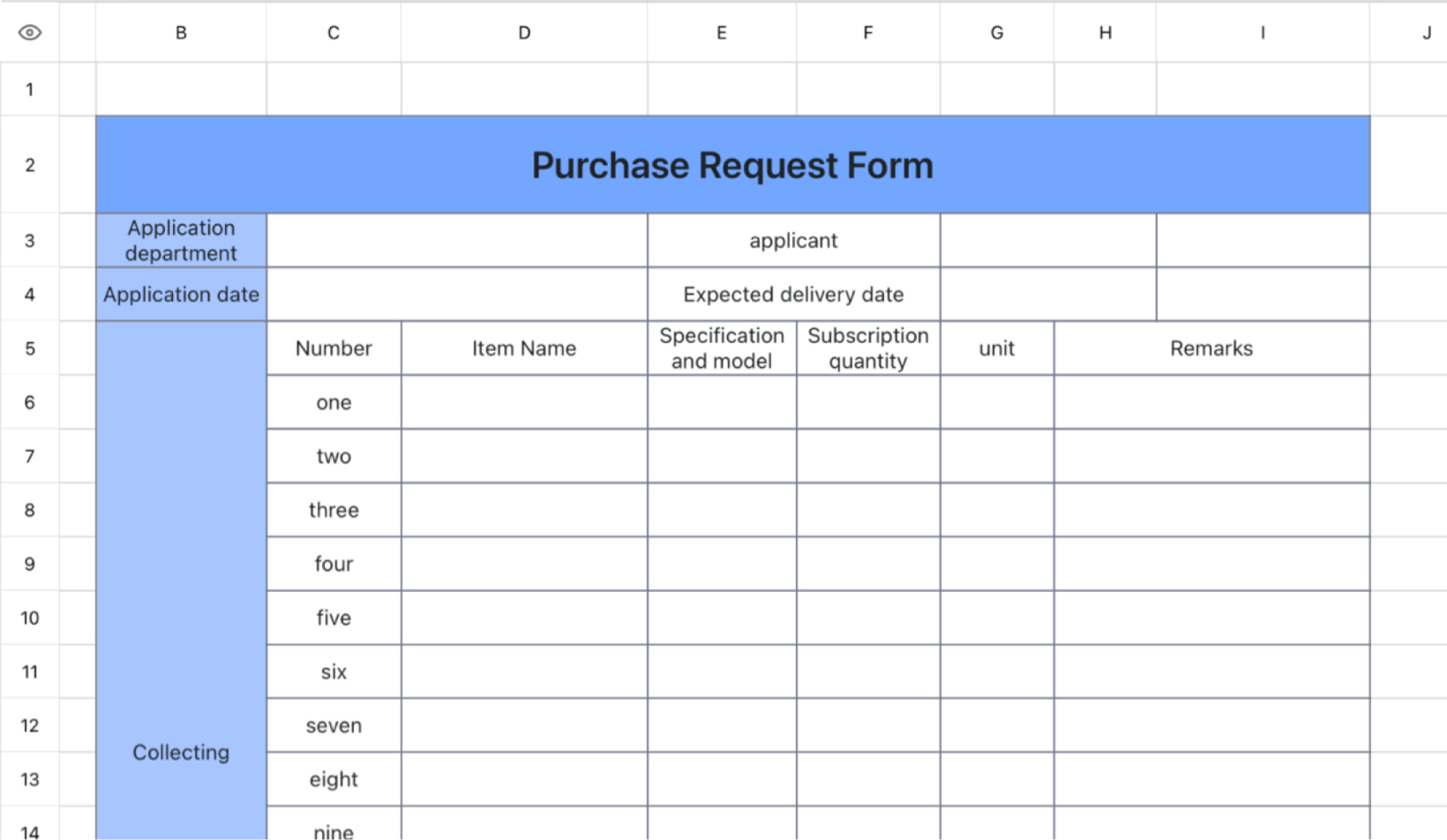1447x840 pixels.
Task: Select the cell containing three
Action: (334, 510)
